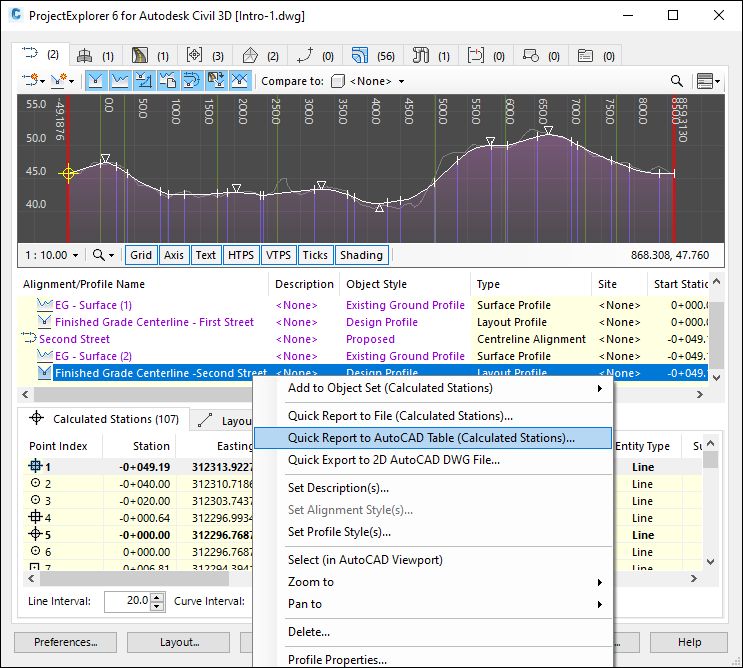
Task: Expand the Zoom to submenu
Action: tap(433, 582)
